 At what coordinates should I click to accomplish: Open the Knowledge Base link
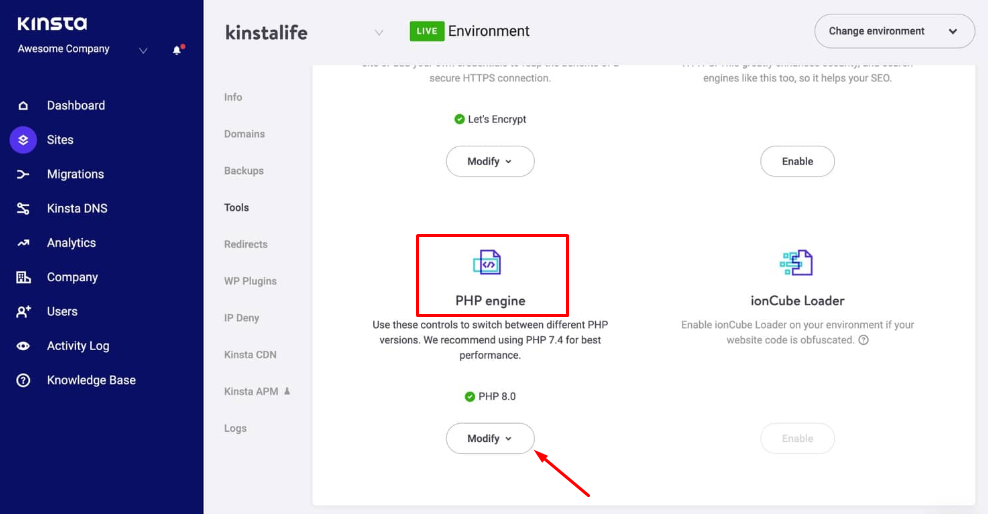point(91,380)
